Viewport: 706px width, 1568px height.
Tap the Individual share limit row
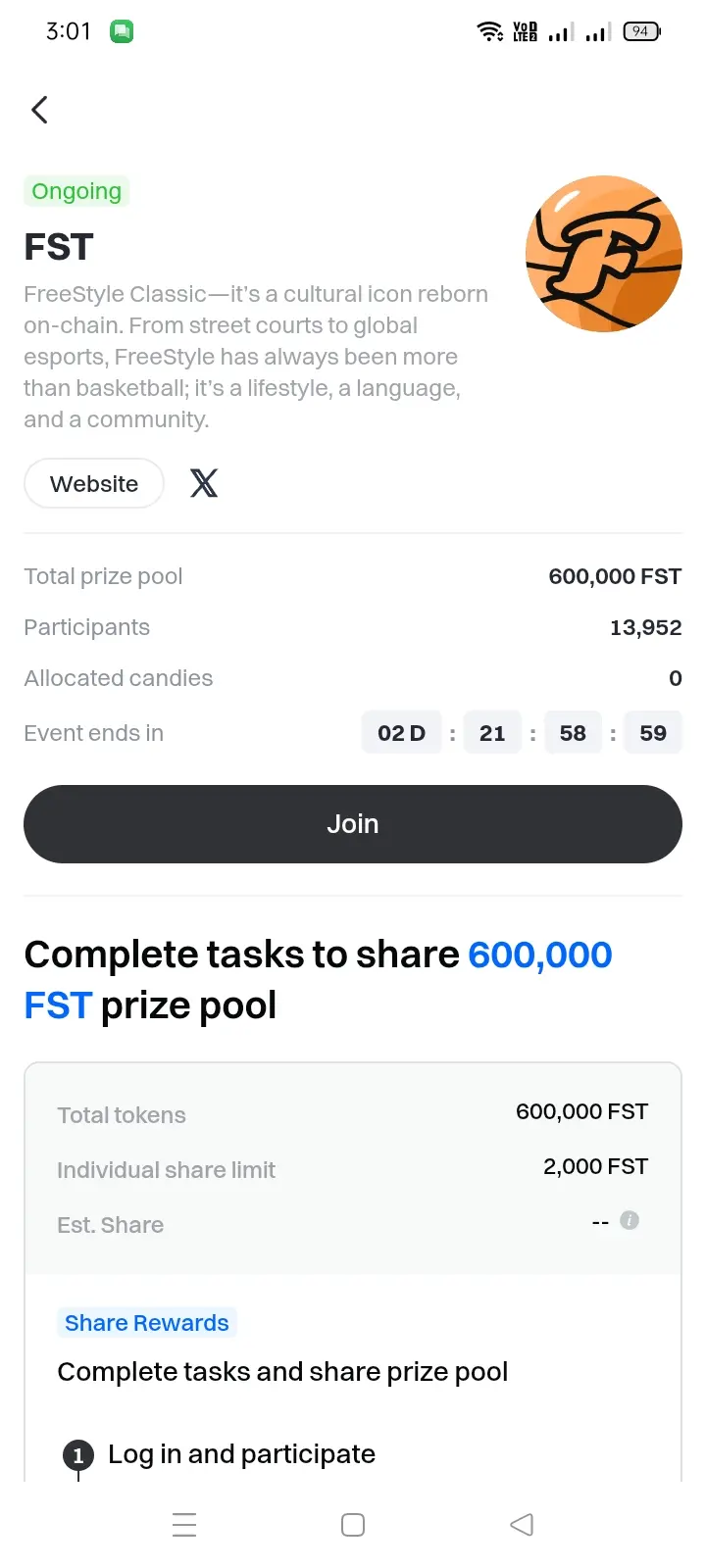(x=353, y=1168)
